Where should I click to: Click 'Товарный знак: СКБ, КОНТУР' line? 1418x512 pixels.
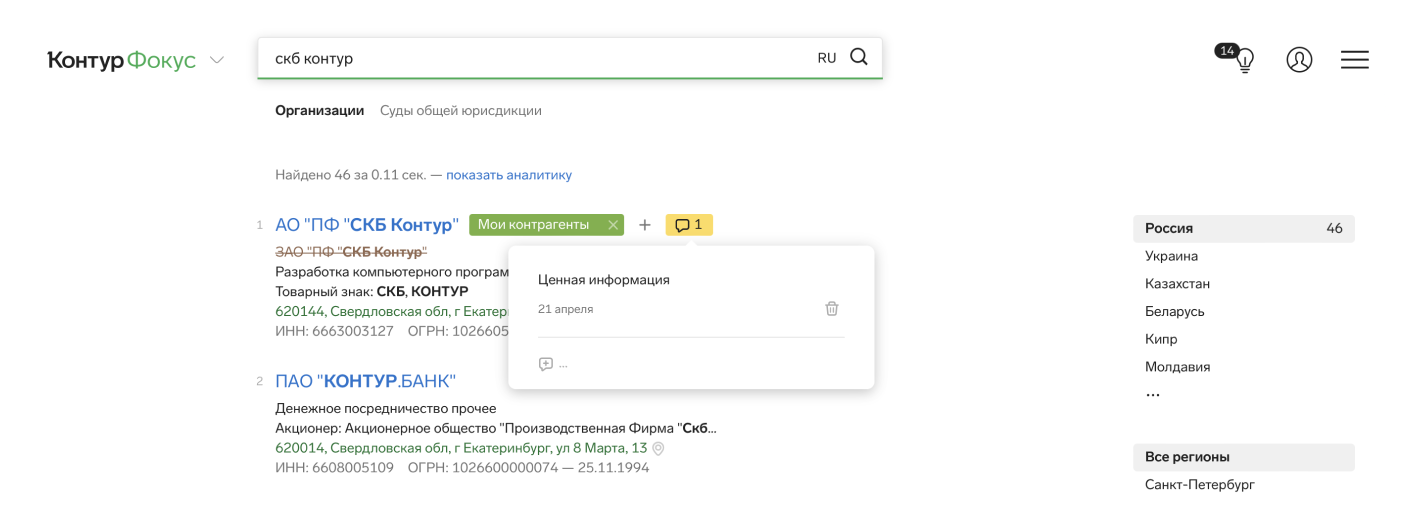pos(372,291)
